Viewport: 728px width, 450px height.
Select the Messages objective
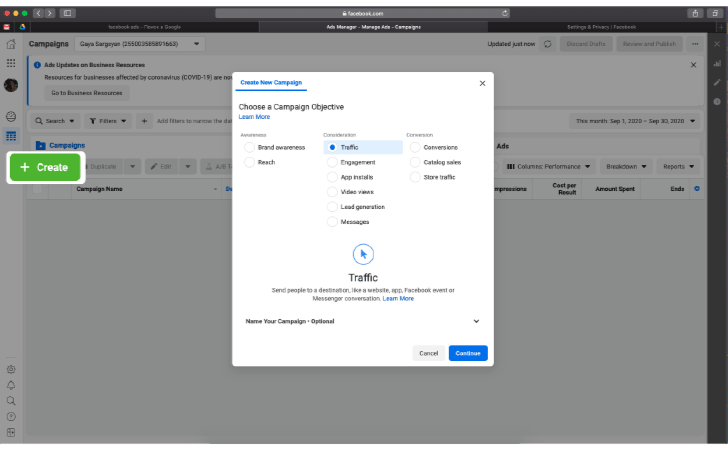pos(332,222)
